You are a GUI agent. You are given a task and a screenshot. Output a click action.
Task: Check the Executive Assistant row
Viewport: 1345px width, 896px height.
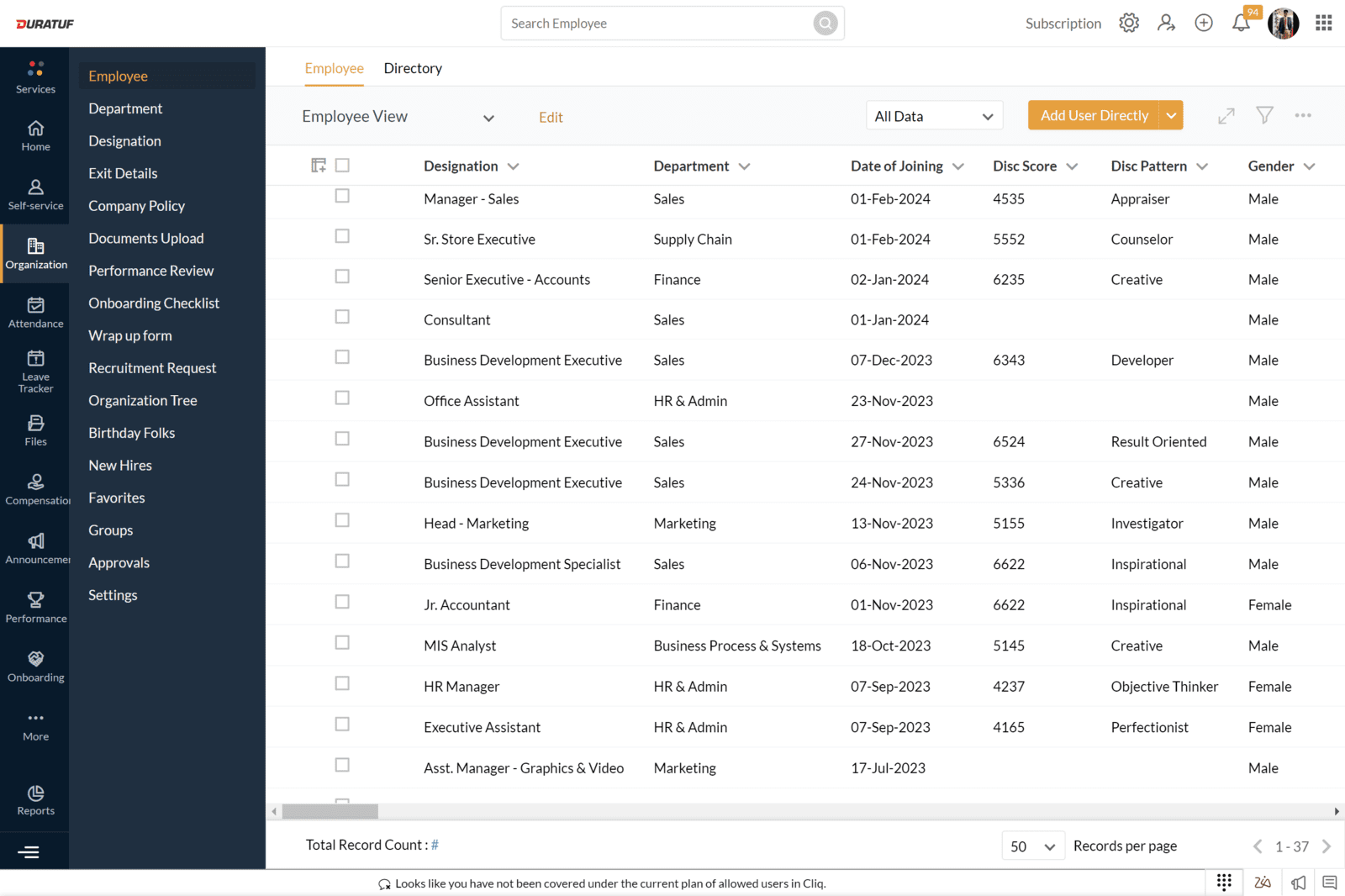(342, 725)
